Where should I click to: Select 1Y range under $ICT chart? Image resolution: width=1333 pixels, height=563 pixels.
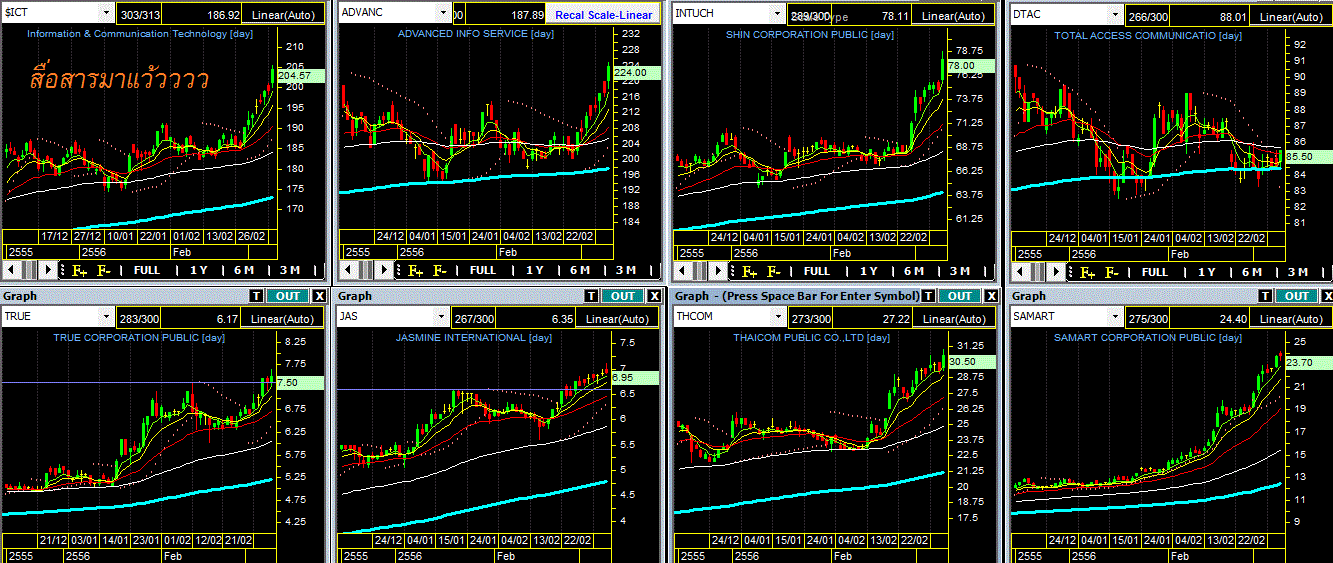click(198, 270)
